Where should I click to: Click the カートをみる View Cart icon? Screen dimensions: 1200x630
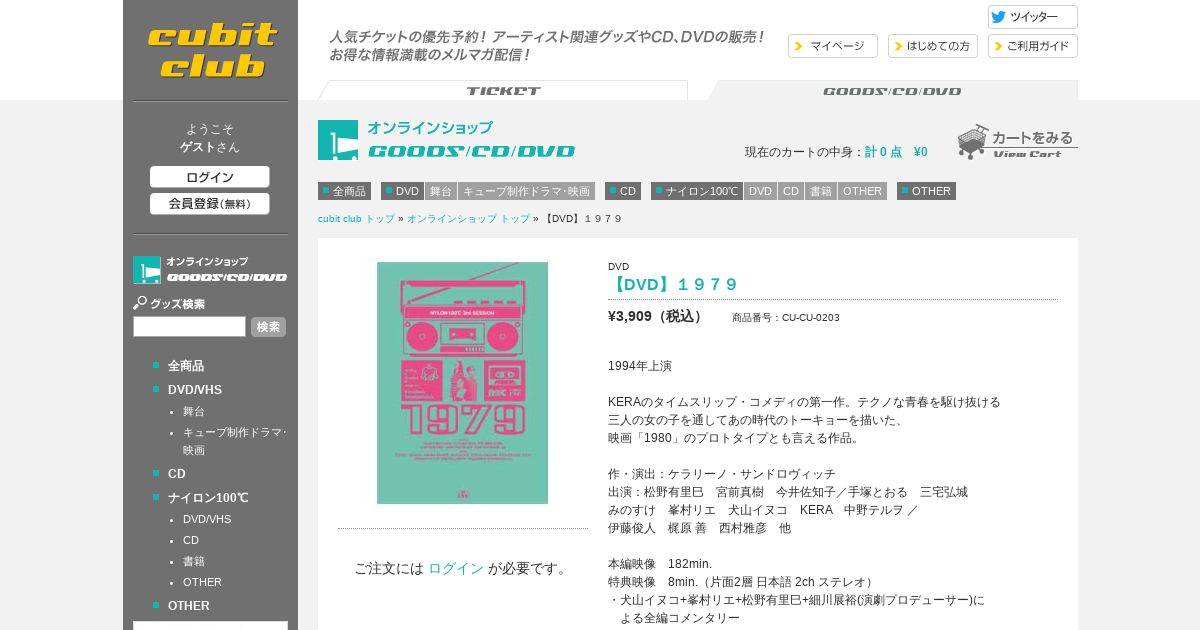click(1017, 141)
